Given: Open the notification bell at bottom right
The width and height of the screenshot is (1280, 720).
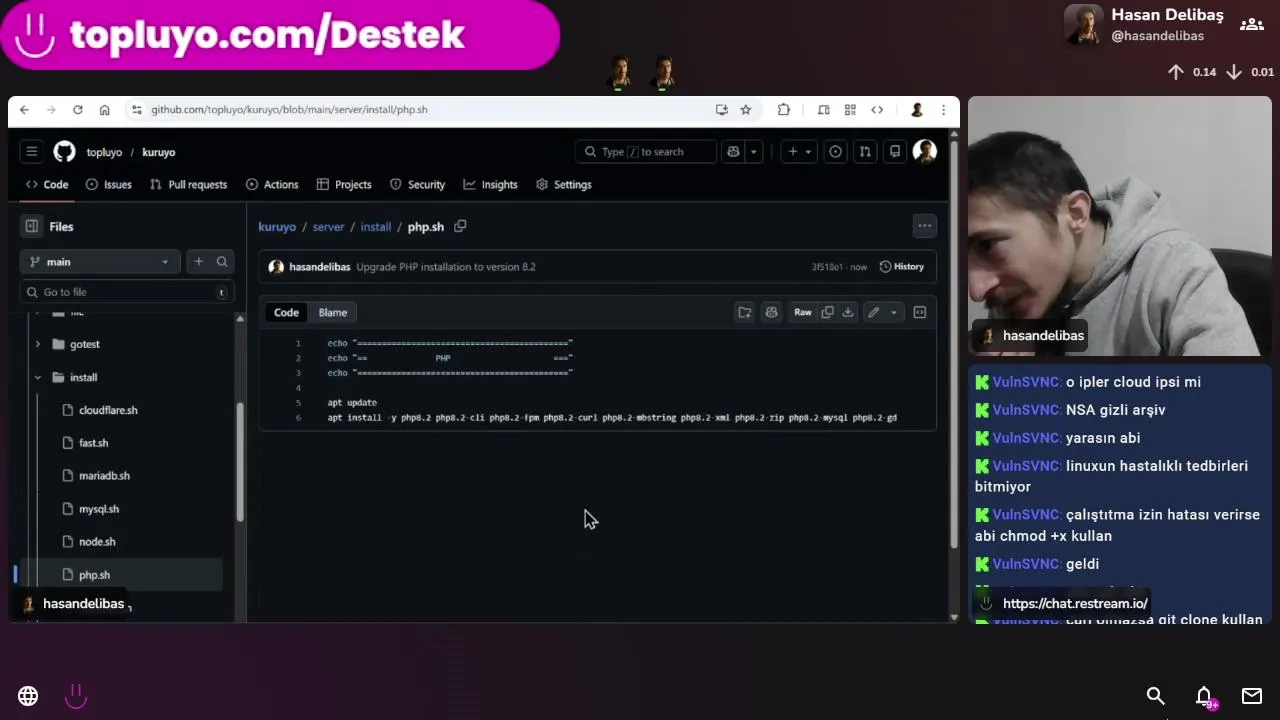Looking at the screenshot, I should tap(1204, 696).
